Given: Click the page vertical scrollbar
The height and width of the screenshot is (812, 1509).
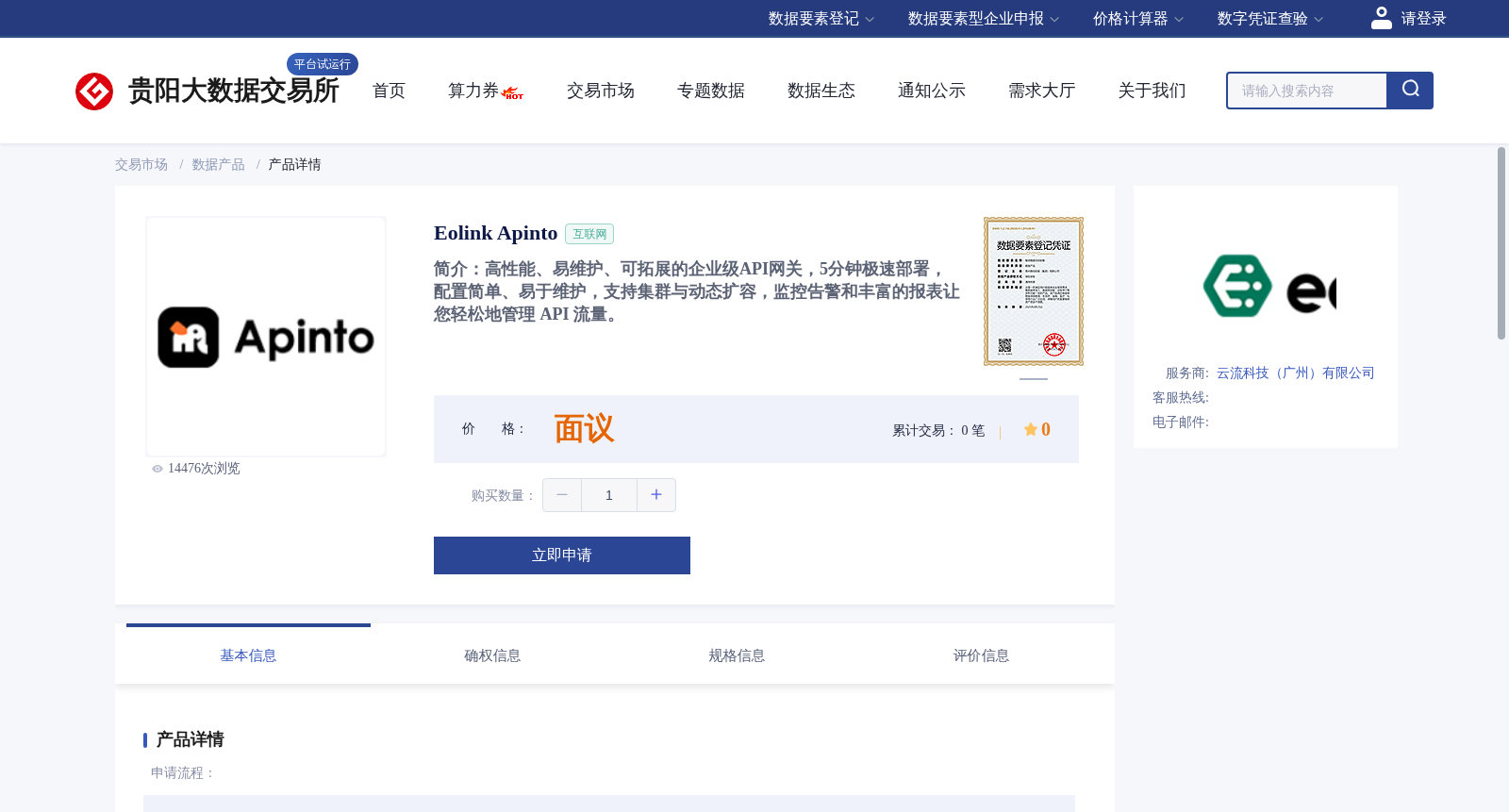Looking at the screenshot, I should coord(1501,243).
